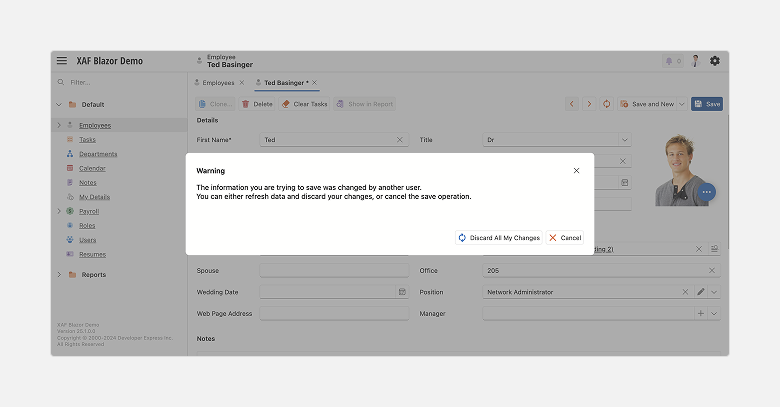Open the settings gear icon

pyautogui.click(x=714, y=61)
